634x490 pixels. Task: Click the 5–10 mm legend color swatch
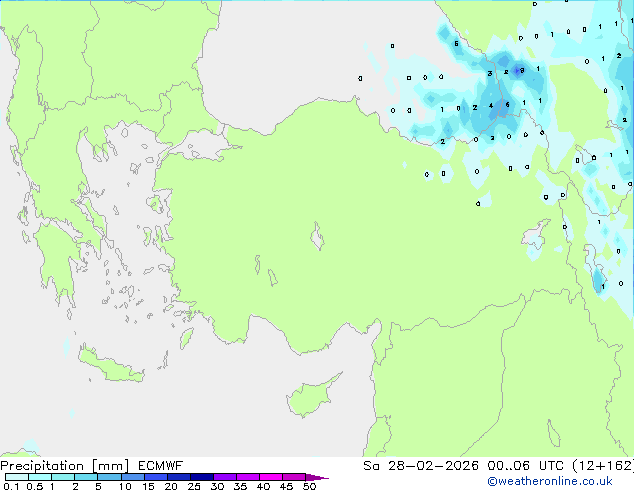[109, 477]
